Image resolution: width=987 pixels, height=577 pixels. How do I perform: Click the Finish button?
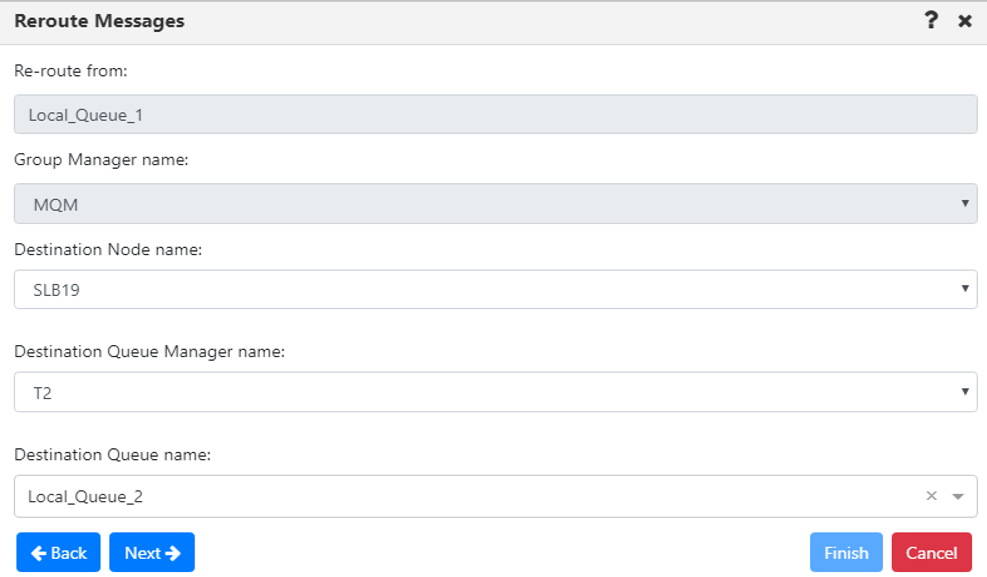(x=846, y=552)
